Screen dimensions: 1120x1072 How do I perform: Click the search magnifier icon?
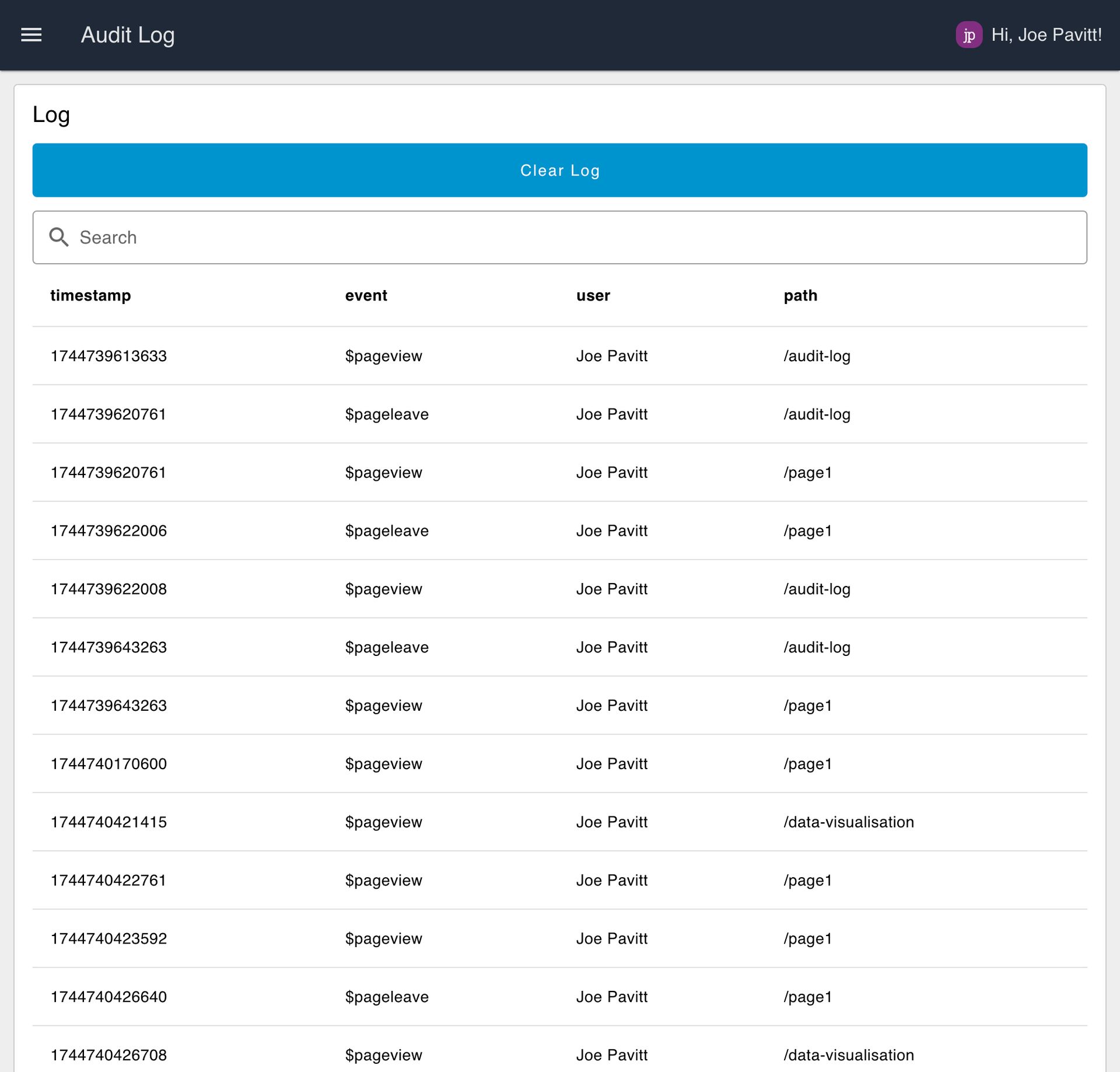point(60,237)
